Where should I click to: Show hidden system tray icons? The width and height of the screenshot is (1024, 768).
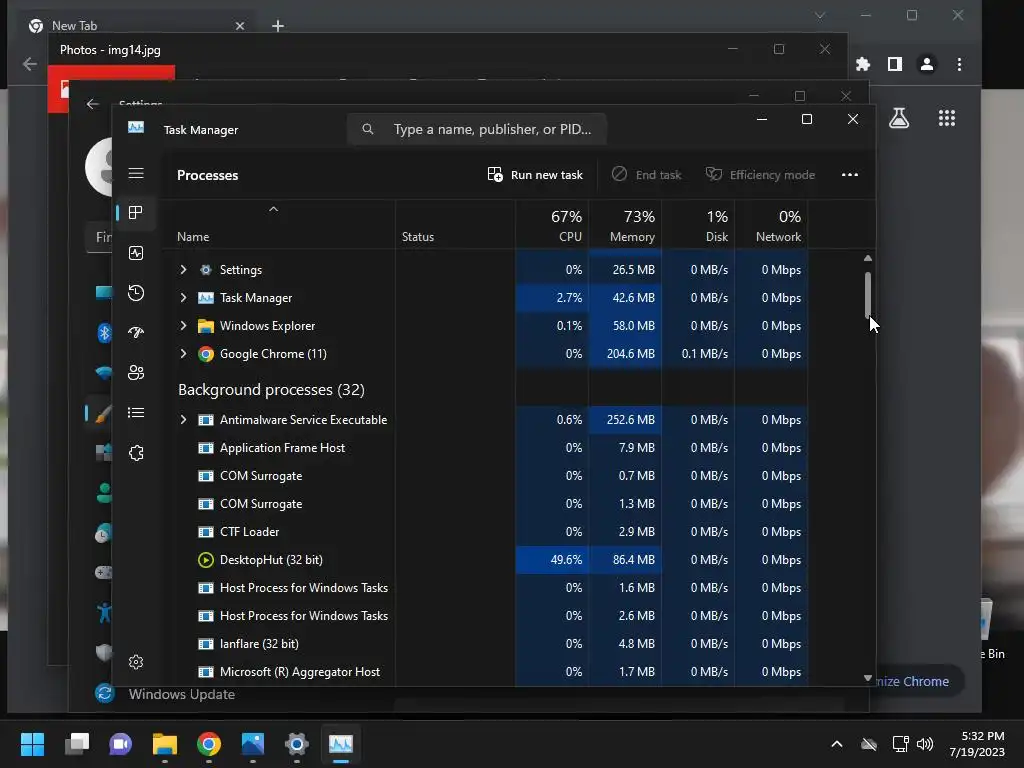point(837,744)
